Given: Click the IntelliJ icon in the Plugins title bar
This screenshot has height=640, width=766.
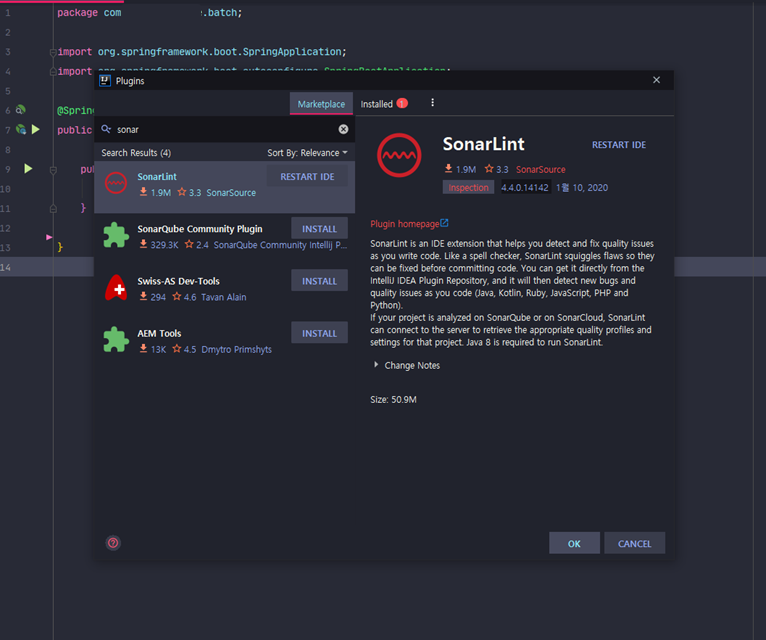Looking at the screenshot, I should pos(105,81).
